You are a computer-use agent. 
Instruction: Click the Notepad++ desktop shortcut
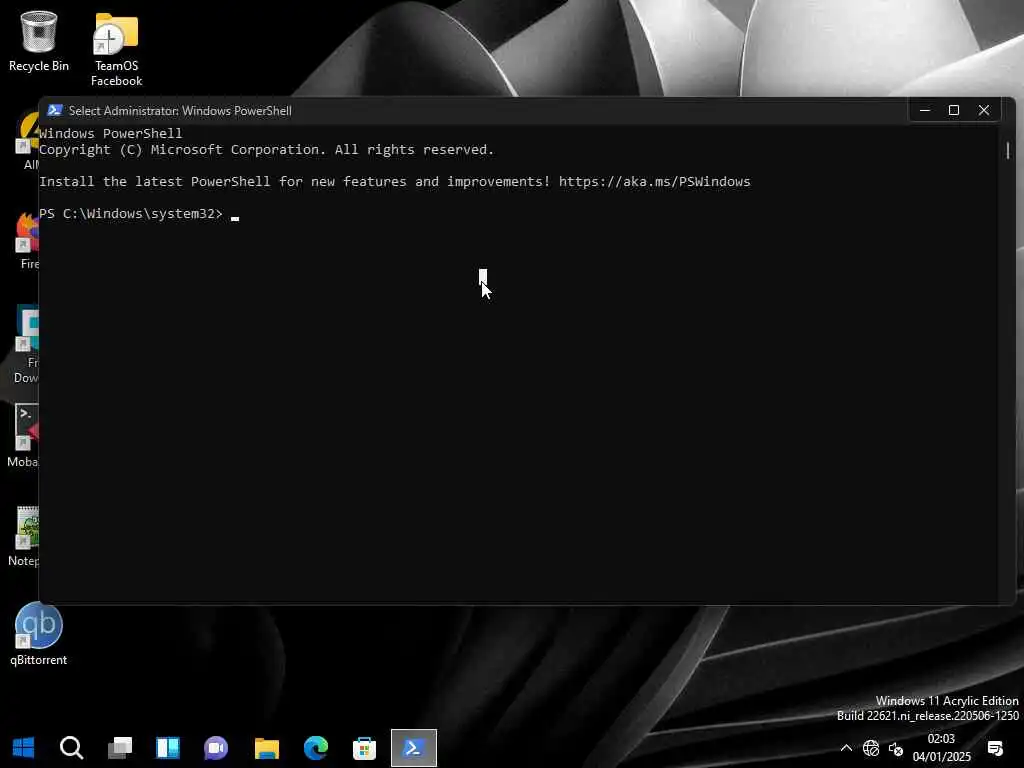[x=24, y=536]
